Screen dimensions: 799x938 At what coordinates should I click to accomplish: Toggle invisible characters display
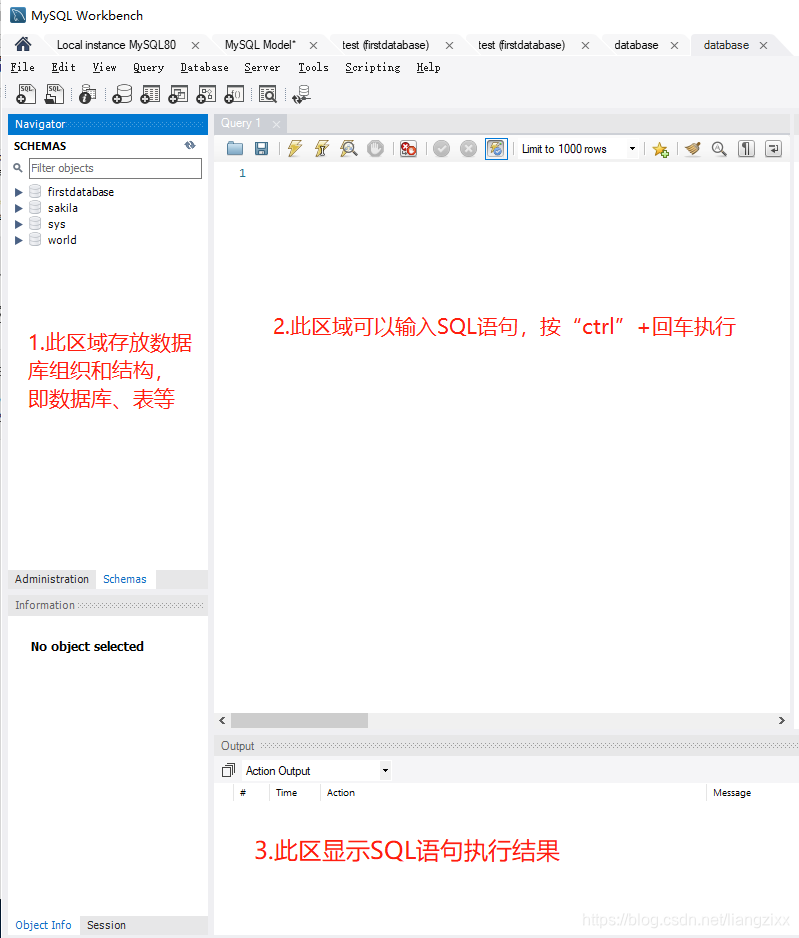point(746,148)
